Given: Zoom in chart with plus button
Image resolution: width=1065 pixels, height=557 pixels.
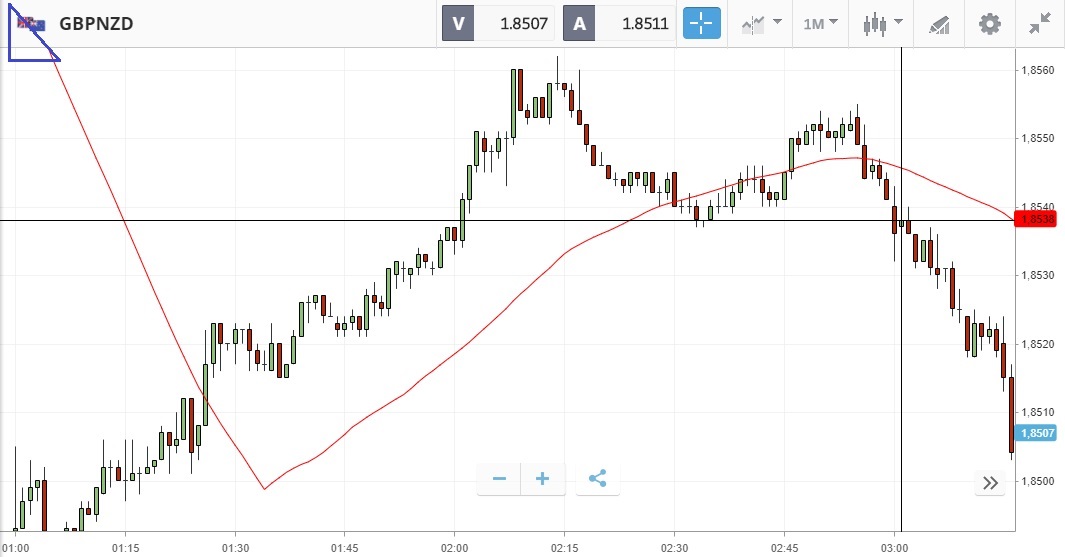Looking at the screenshot, I should pos(543,479).
